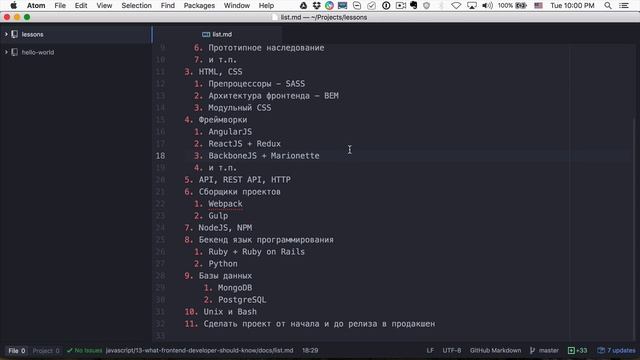The image size is (640, 360).
Task: Click the 'HTML, CSS' heading line
Action: tap(220, 71)
